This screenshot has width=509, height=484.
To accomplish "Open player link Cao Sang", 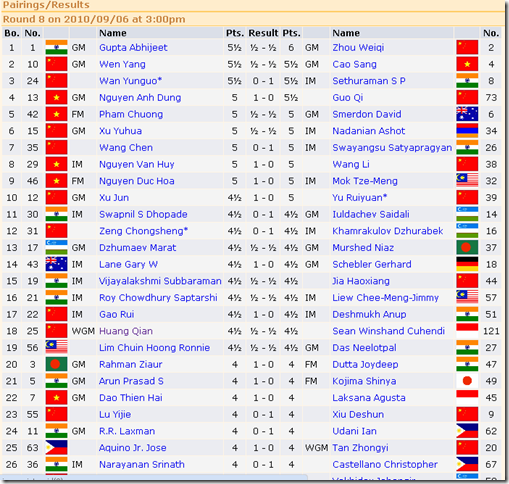I will (x=354, y=64).
